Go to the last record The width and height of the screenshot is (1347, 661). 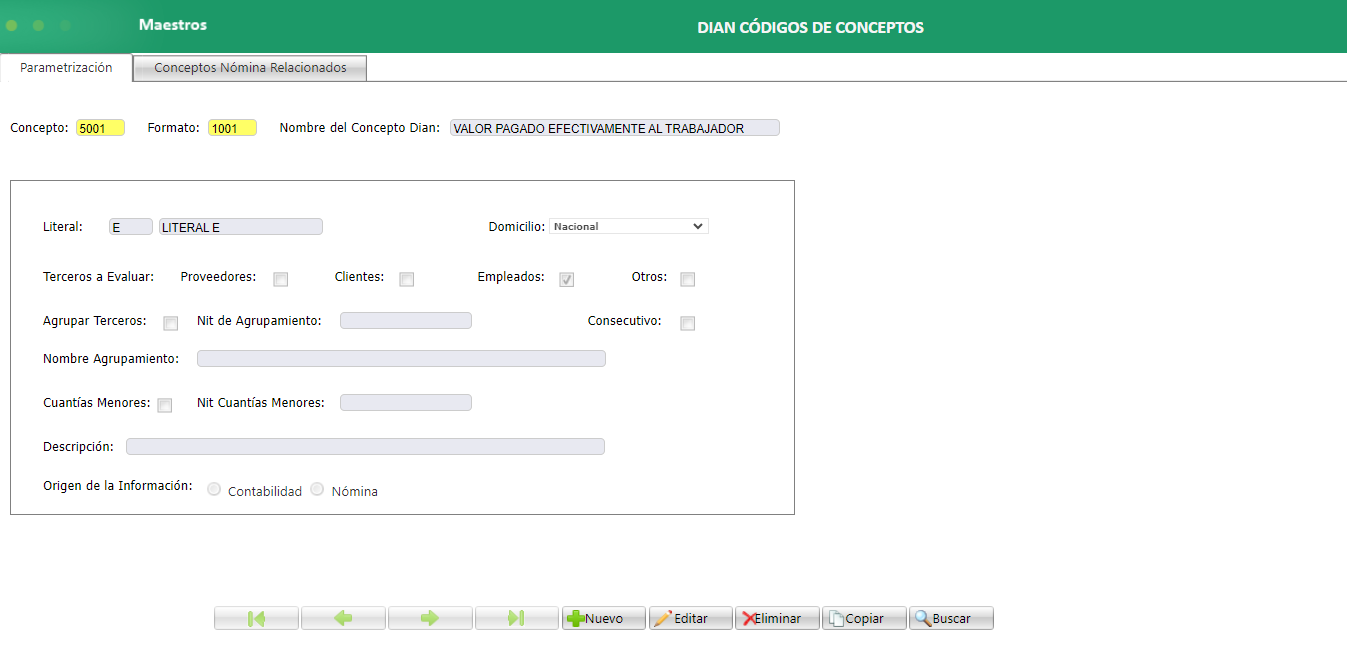point(517,618)
